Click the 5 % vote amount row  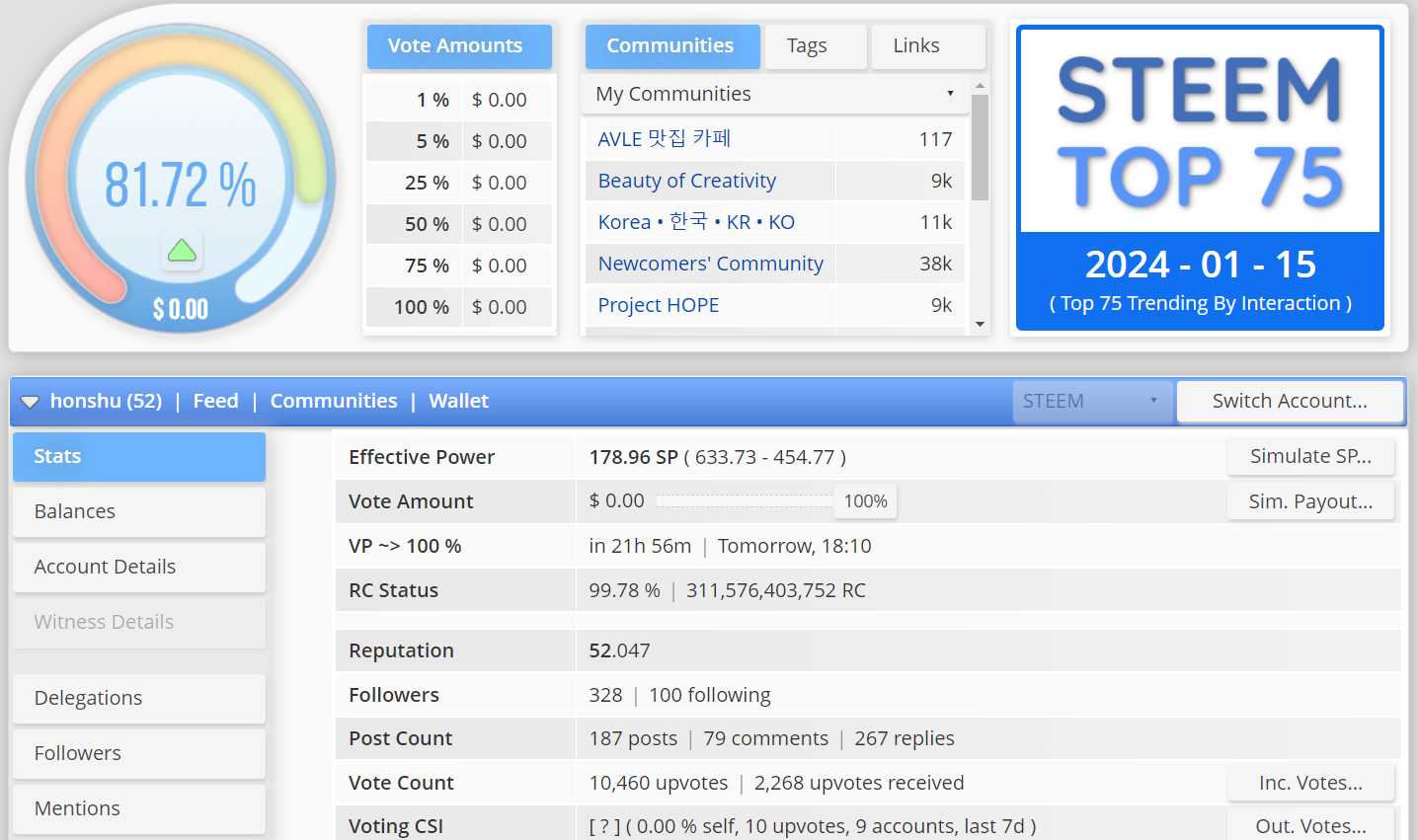[x=459, y=141]
